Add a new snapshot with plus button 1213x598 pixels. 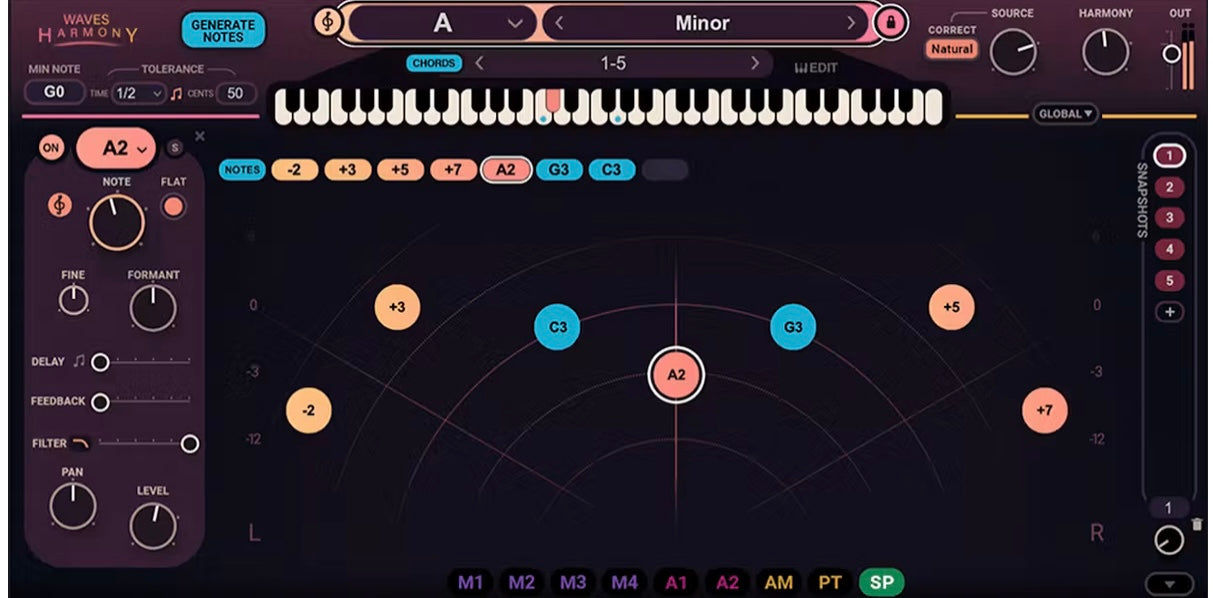click(1169, 312)
